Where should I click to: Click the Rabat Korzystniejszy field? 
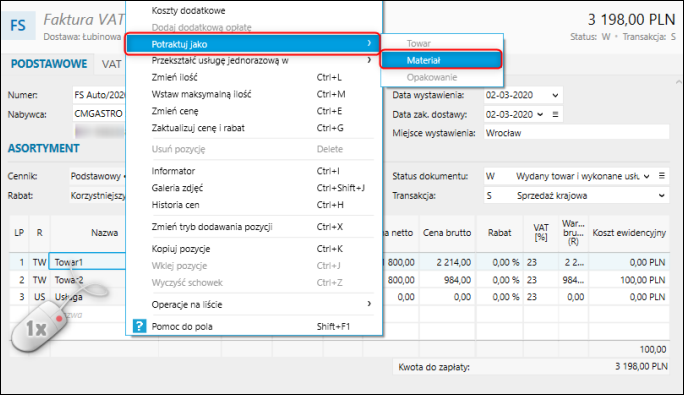pos(98,196)
